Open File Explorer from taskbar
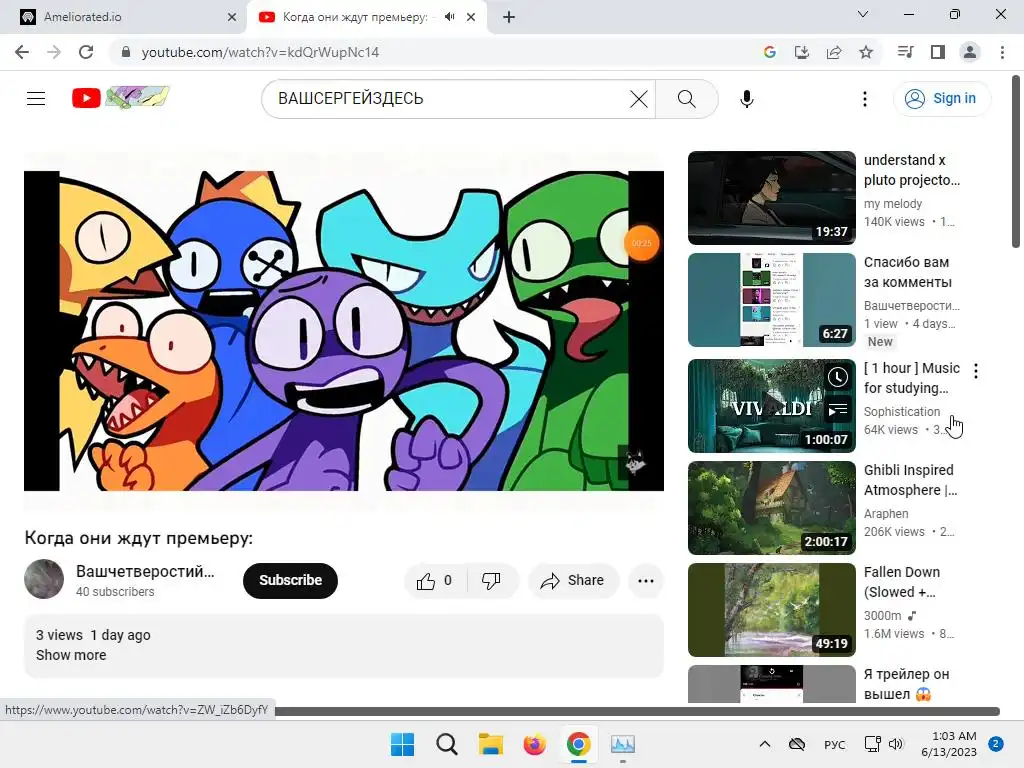The image size is (1024, 768). tap(490, 744)
